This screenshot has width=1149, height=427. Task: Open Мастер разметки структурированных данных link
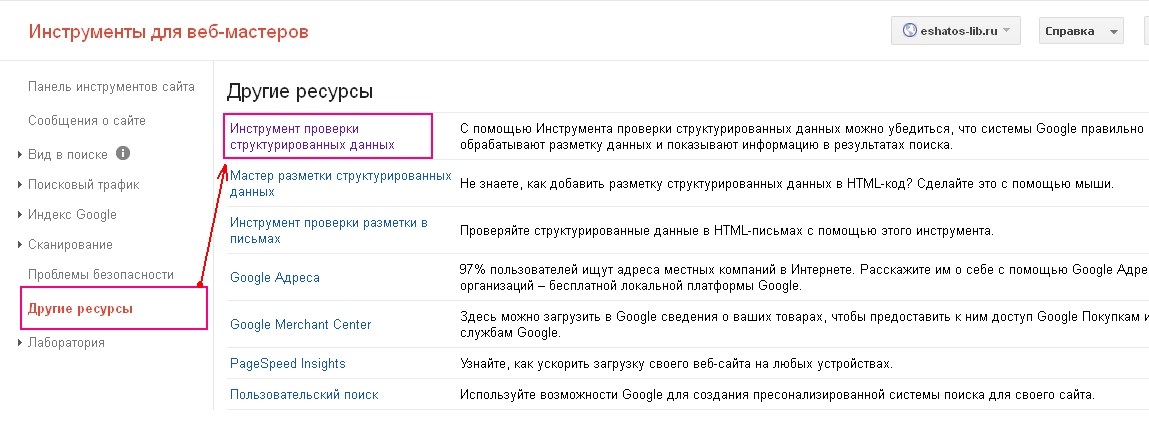tap(340, 183)
